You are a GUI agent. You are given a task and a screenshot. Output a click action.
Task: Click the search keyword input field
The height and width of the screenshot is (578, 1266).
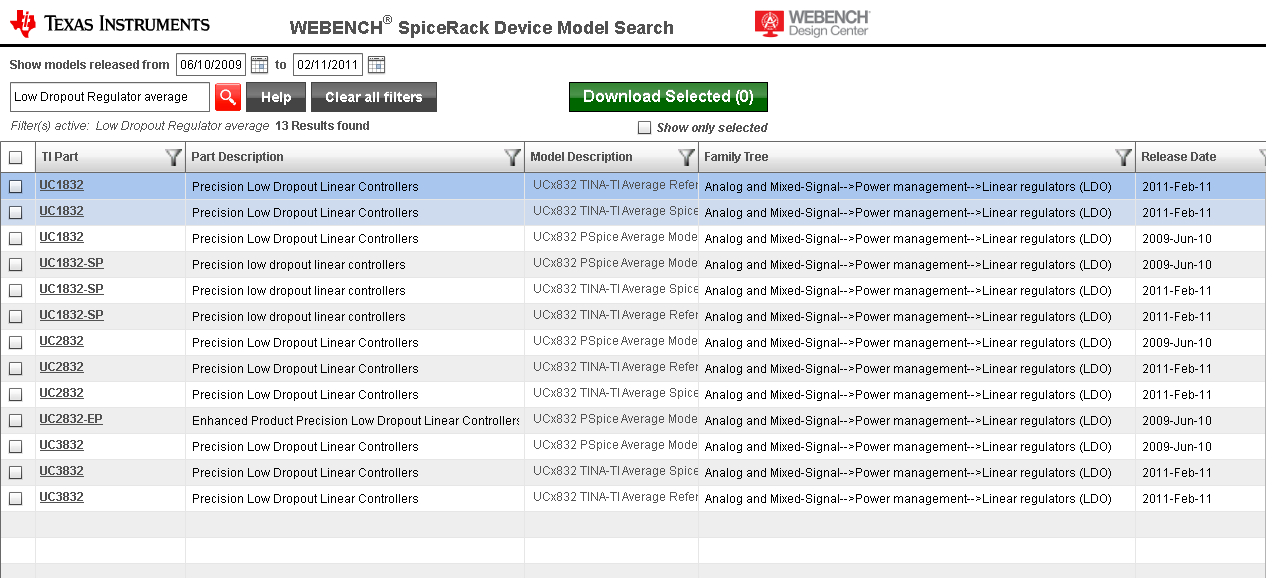[x=109, y=97]
